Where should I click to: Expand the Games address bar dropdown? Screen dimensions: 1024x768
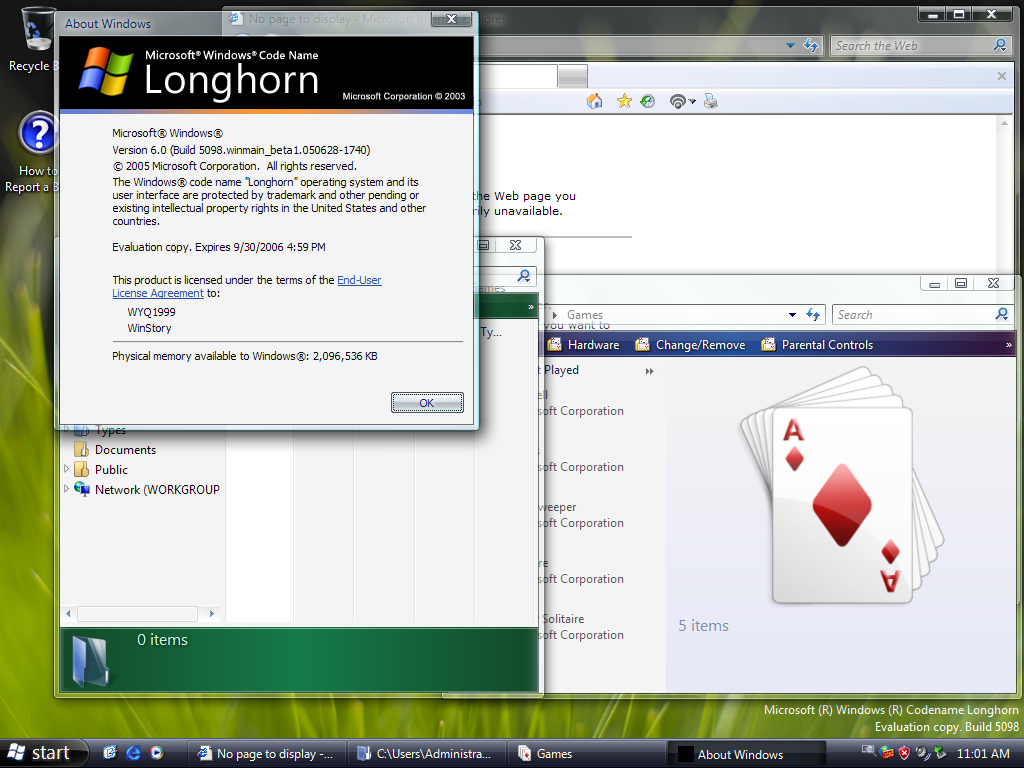coord(792,315)
